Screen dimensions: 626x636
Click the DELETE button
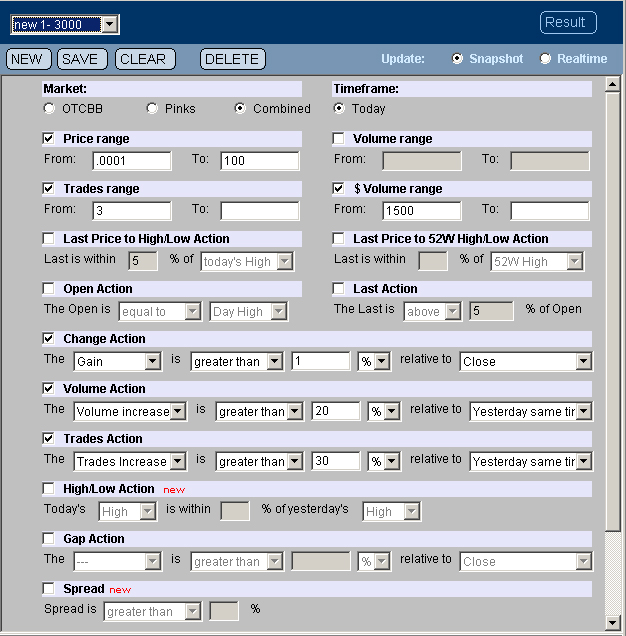233,59
